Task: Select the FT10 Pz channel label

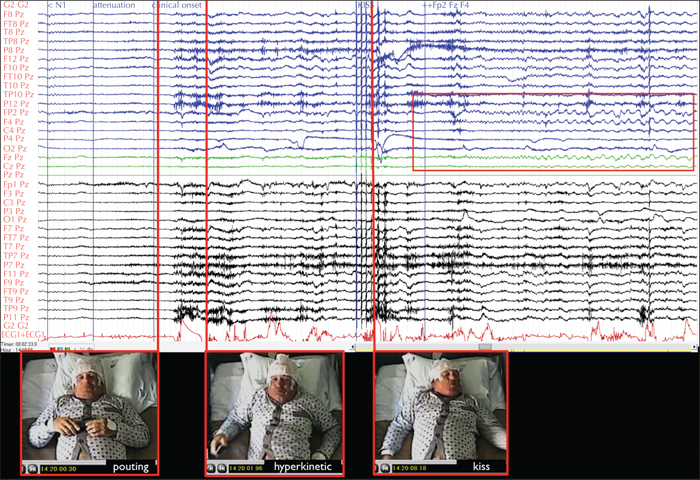Action: click(18, 77)
